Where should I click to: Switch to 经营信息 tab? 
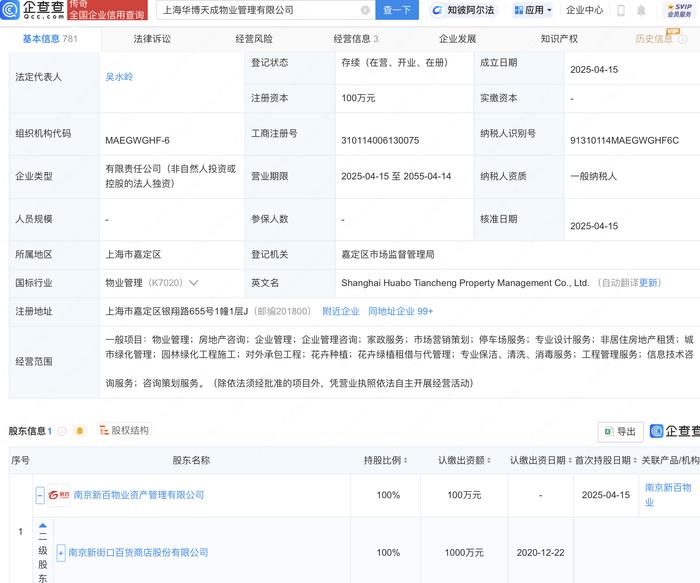click(x=356, y=39)
